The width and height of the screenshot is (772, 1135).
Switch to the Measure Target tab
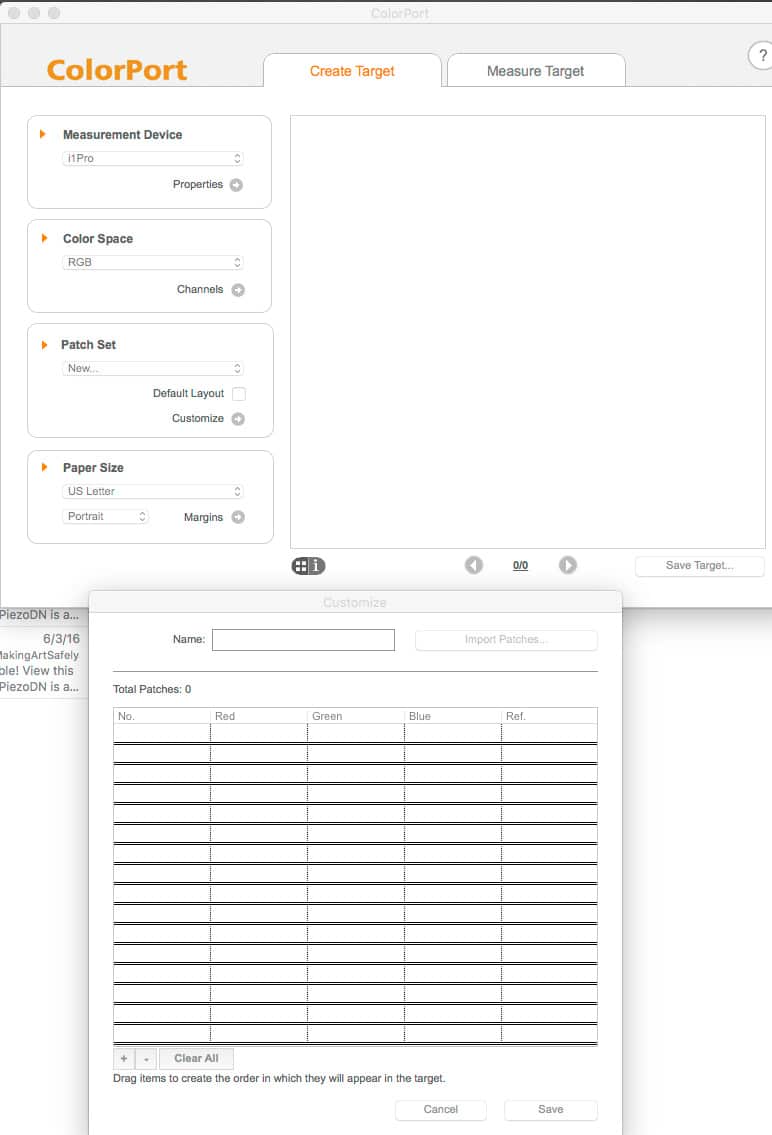pyautogui.click(x=535, y=71)
